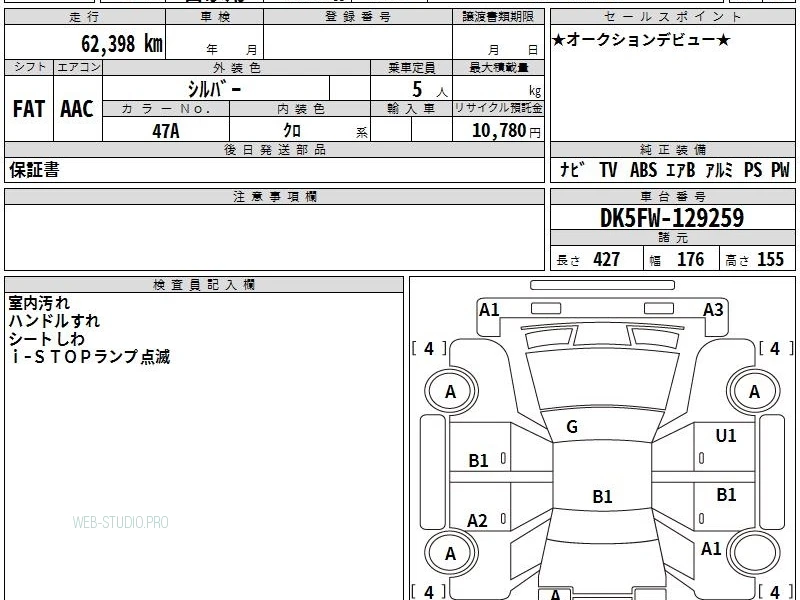Click the 注意事項欄 header
This screenshot has height=600, width=800.
(x=274, y=196)
